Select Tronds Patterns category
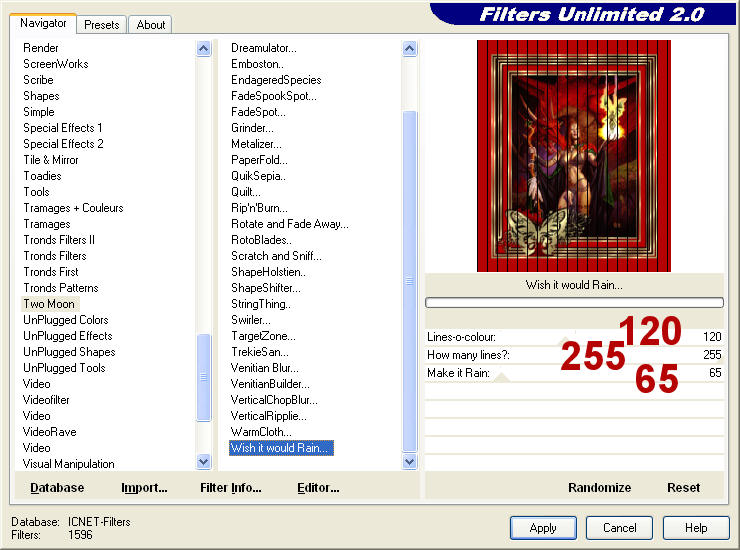This screenshot has width=740, height=550. pos(61,288)
